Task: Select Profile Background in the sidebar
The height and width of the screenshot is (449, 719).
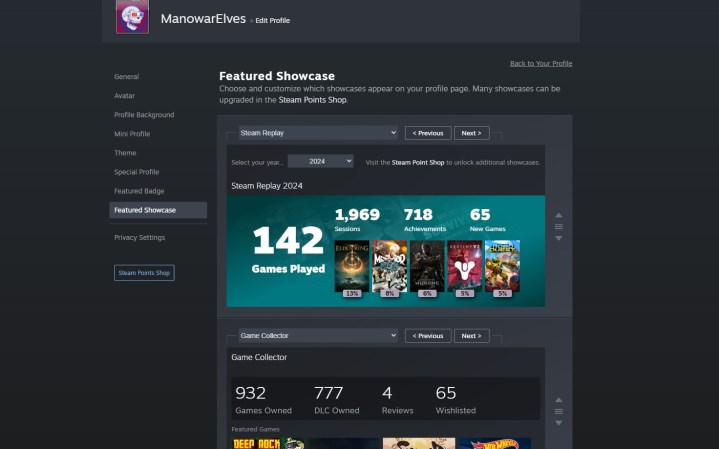Action: (x=144, y=115)
